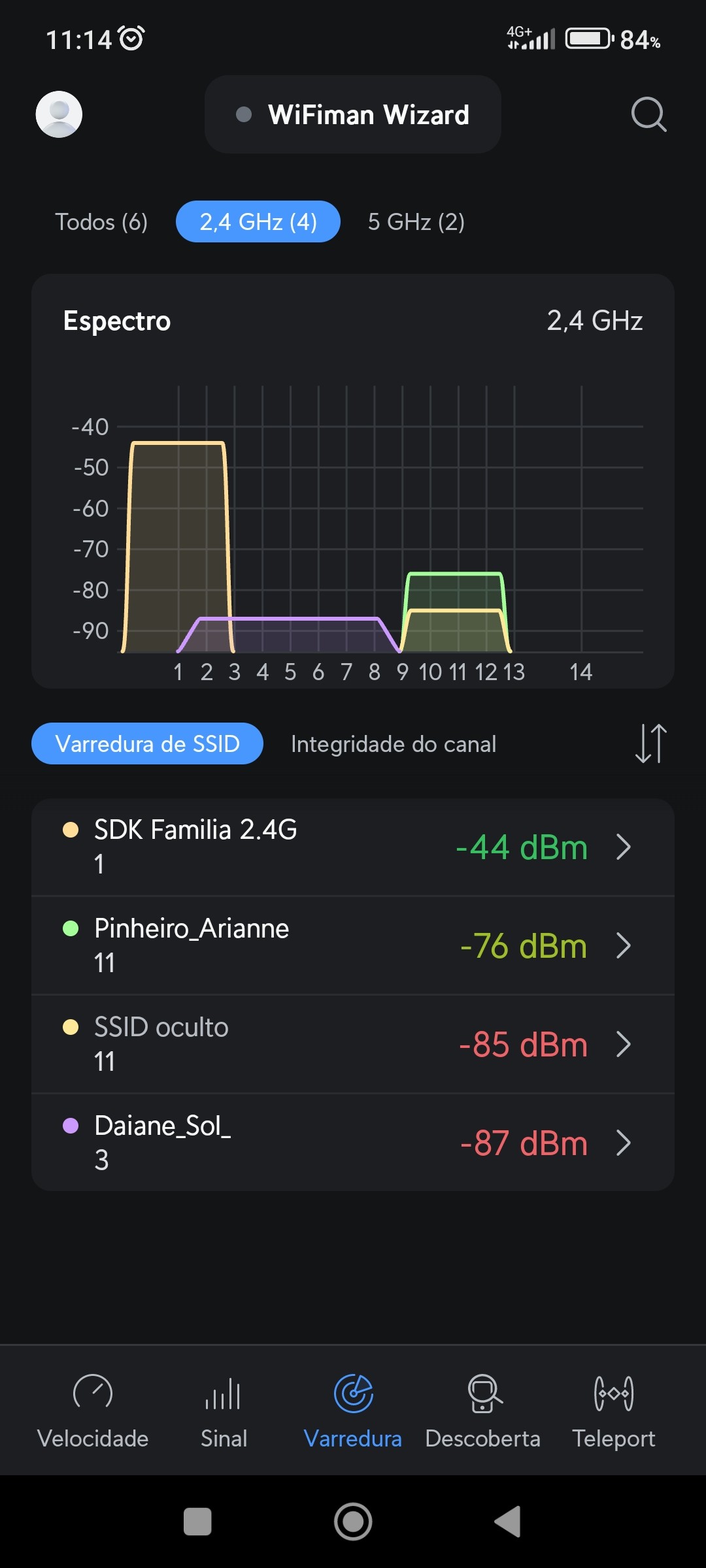Image resolution: width=706 pixels, height=1568 pixels.
Task: Expand SDK Familia 2.4G details chevron
Action: click(x=624, y=847)
